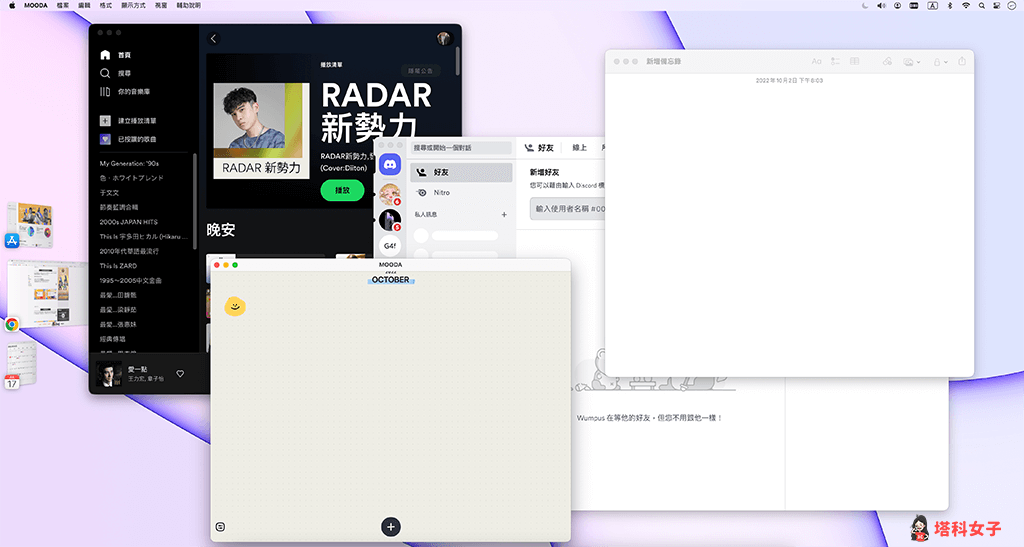Open 經典懷舊 playlist in Spotify
1024x547 pixels.
(x=112, y=339)
